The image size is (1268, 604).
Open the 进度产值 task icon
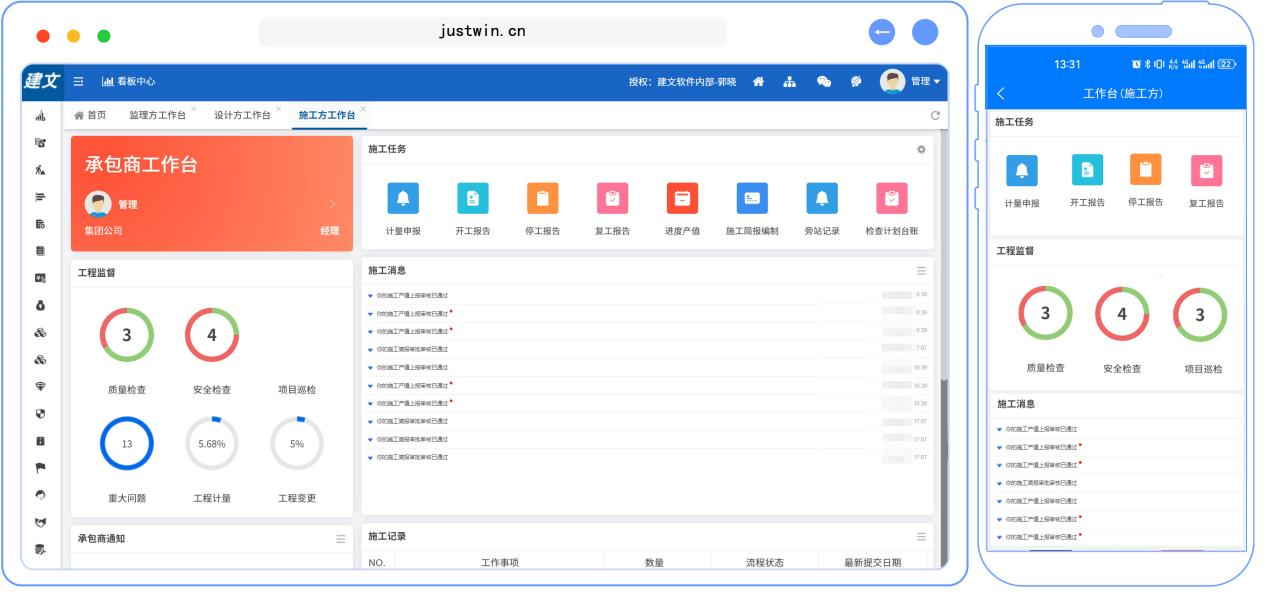click(x=682, y=199)
